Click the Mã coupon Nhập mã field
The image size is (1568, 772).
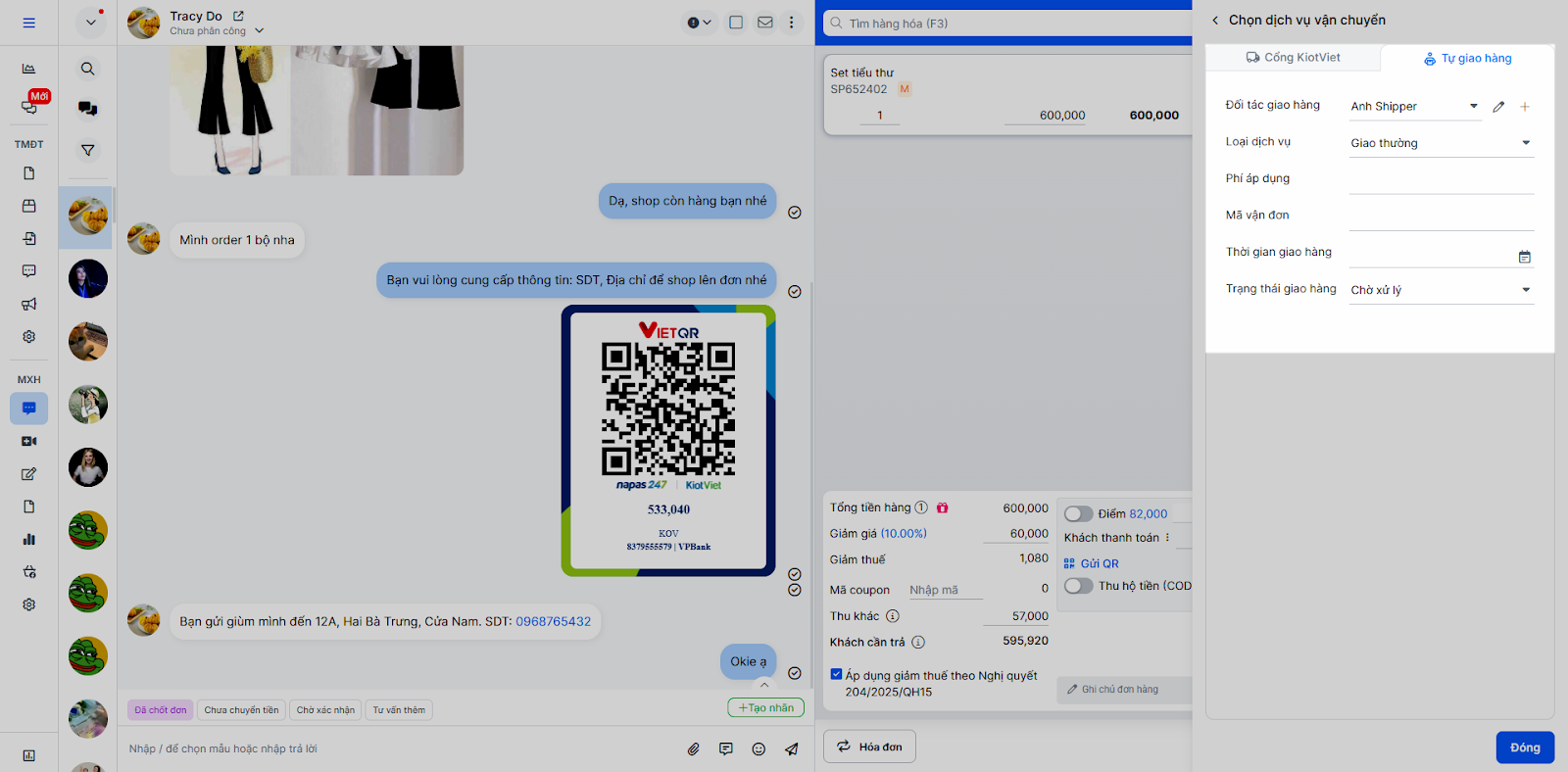[x=946, y=590]
